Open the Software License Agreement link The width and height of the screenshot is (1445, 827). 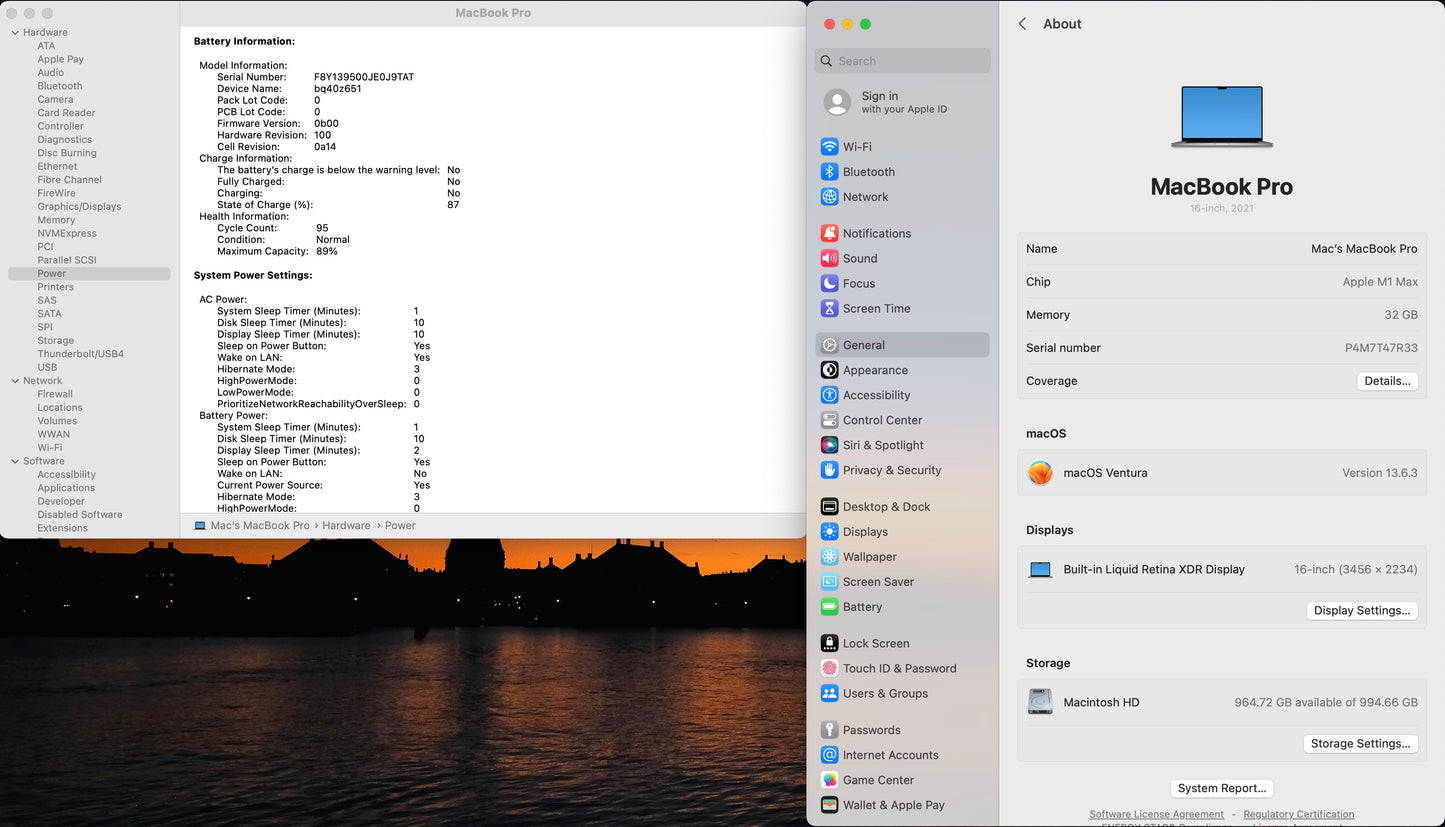[1156, 814]
